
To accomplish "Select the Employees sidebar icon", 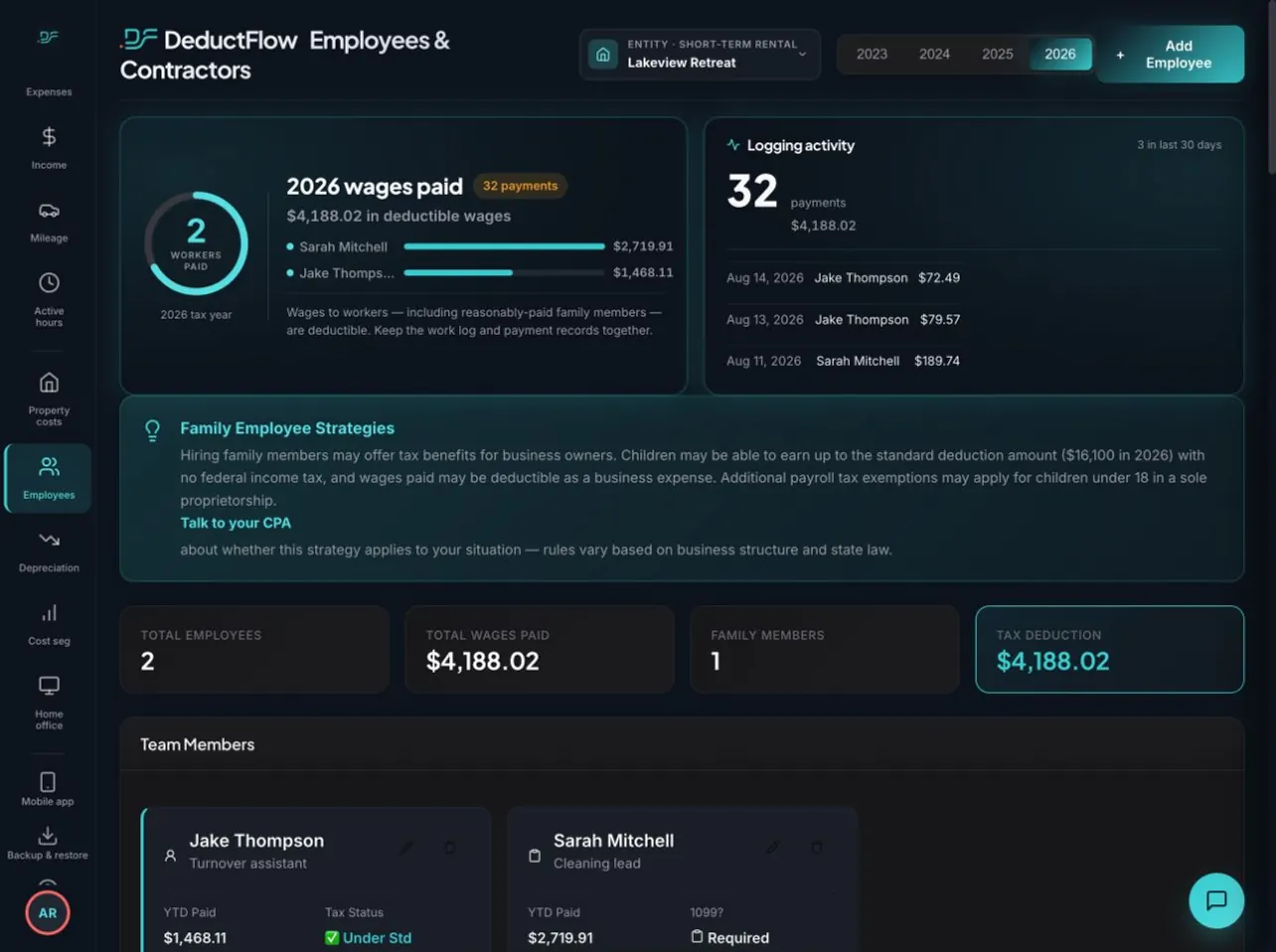I will pyautogui.click(x=49, y=467).
